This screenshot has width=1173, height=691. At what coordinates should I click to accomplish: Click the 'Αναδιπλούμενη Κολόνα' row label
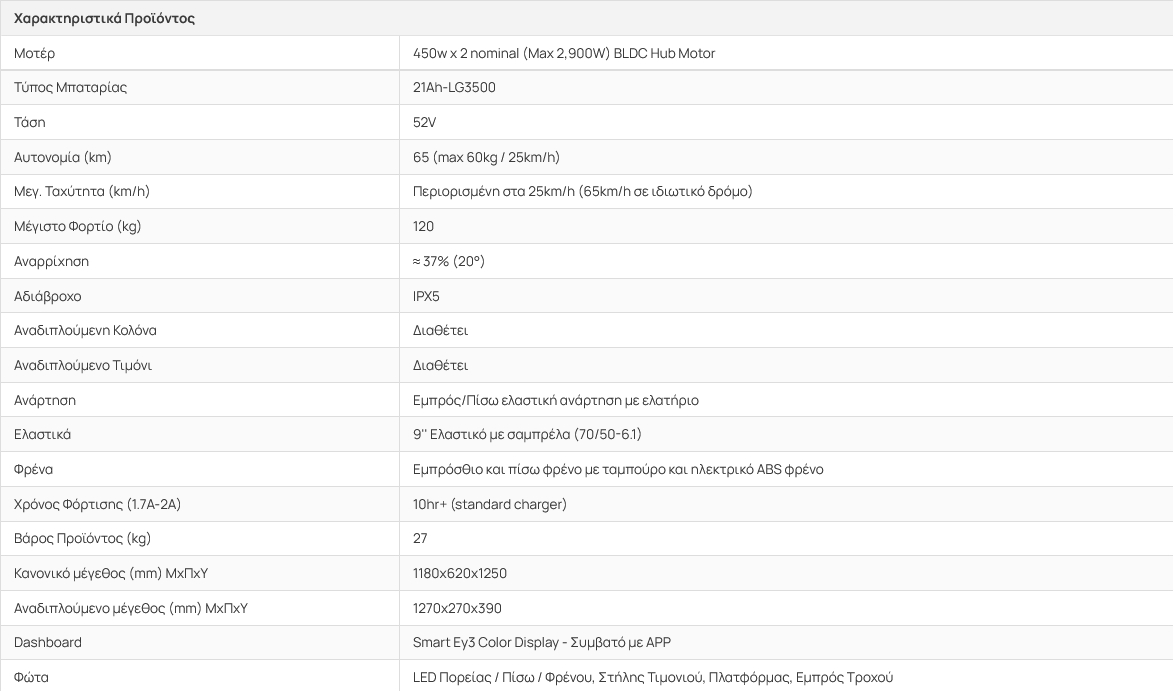[85, 330]
